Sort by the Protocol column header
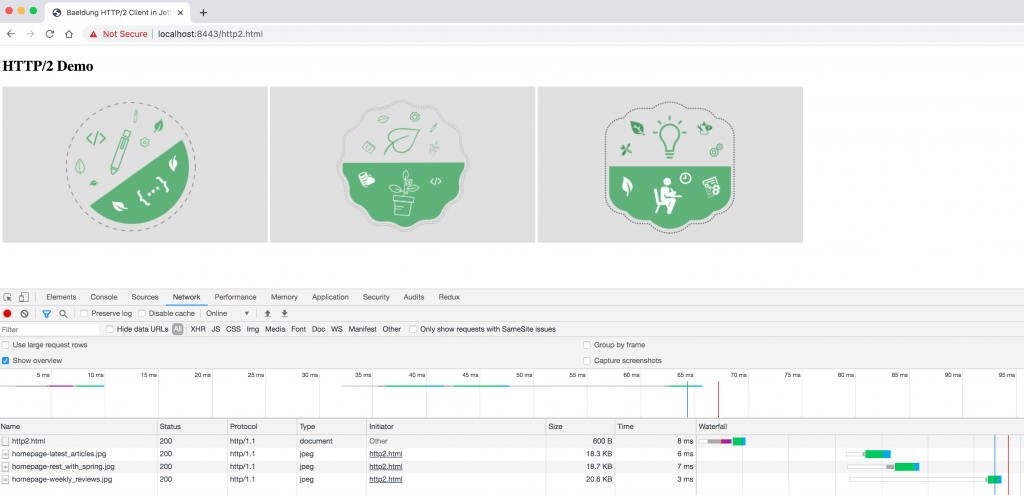Image resolution: width=1024 pixels, height=495 pixels. [262, 426]
